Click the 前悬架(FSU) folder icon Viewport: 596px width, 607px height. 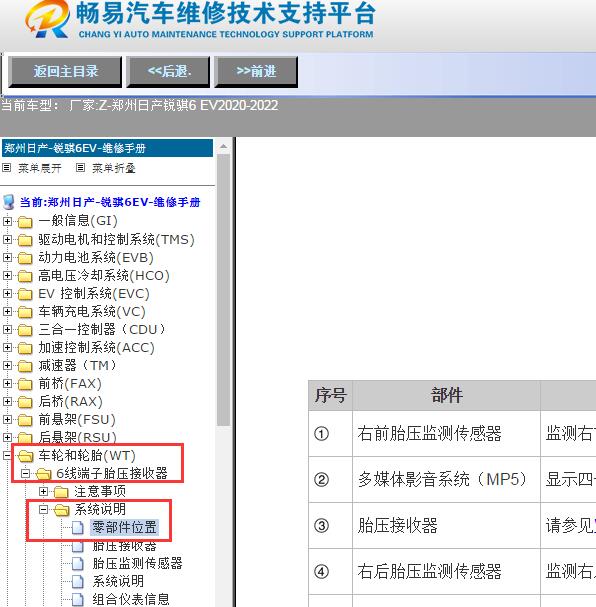(x=25, y=420)
